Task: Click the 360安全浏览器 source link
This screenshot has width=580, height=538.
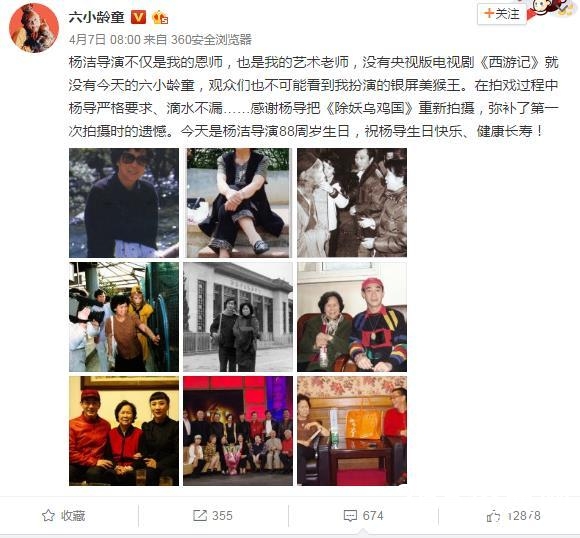Action: click(211, 40)
